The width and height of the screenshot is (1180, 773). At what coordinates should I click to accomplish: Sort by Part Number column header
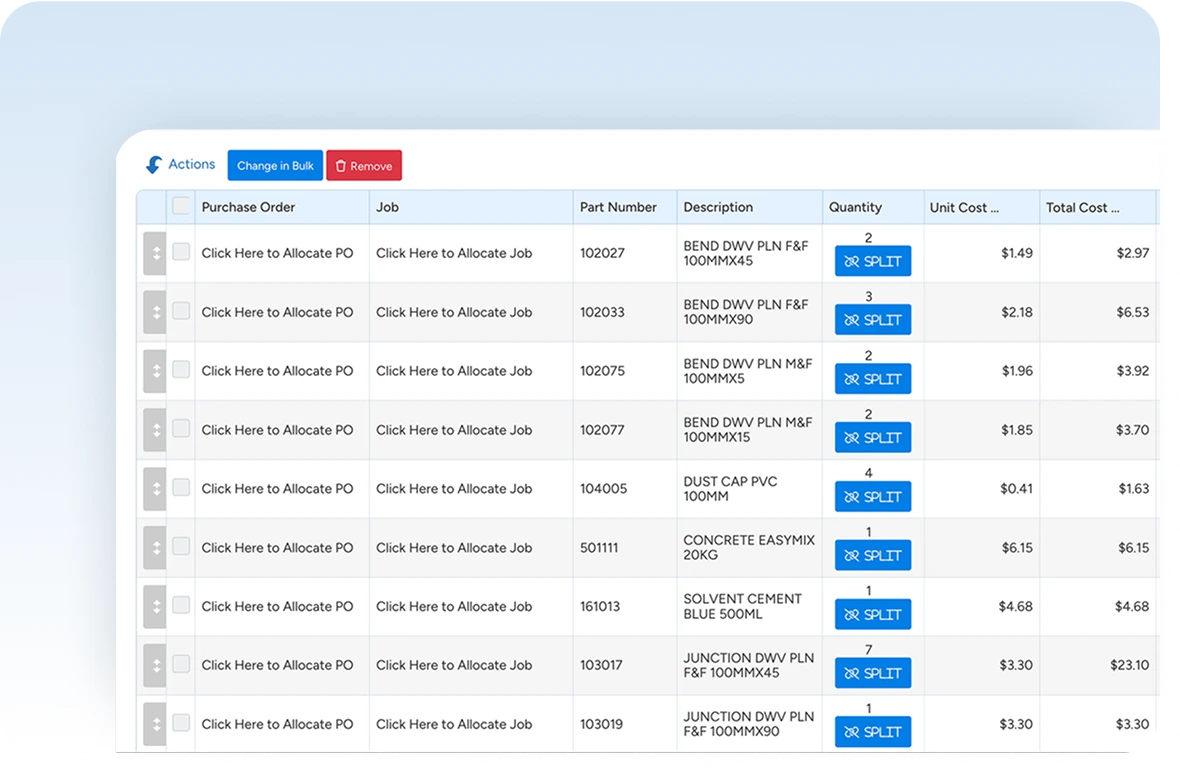click(x=618, y=207)
